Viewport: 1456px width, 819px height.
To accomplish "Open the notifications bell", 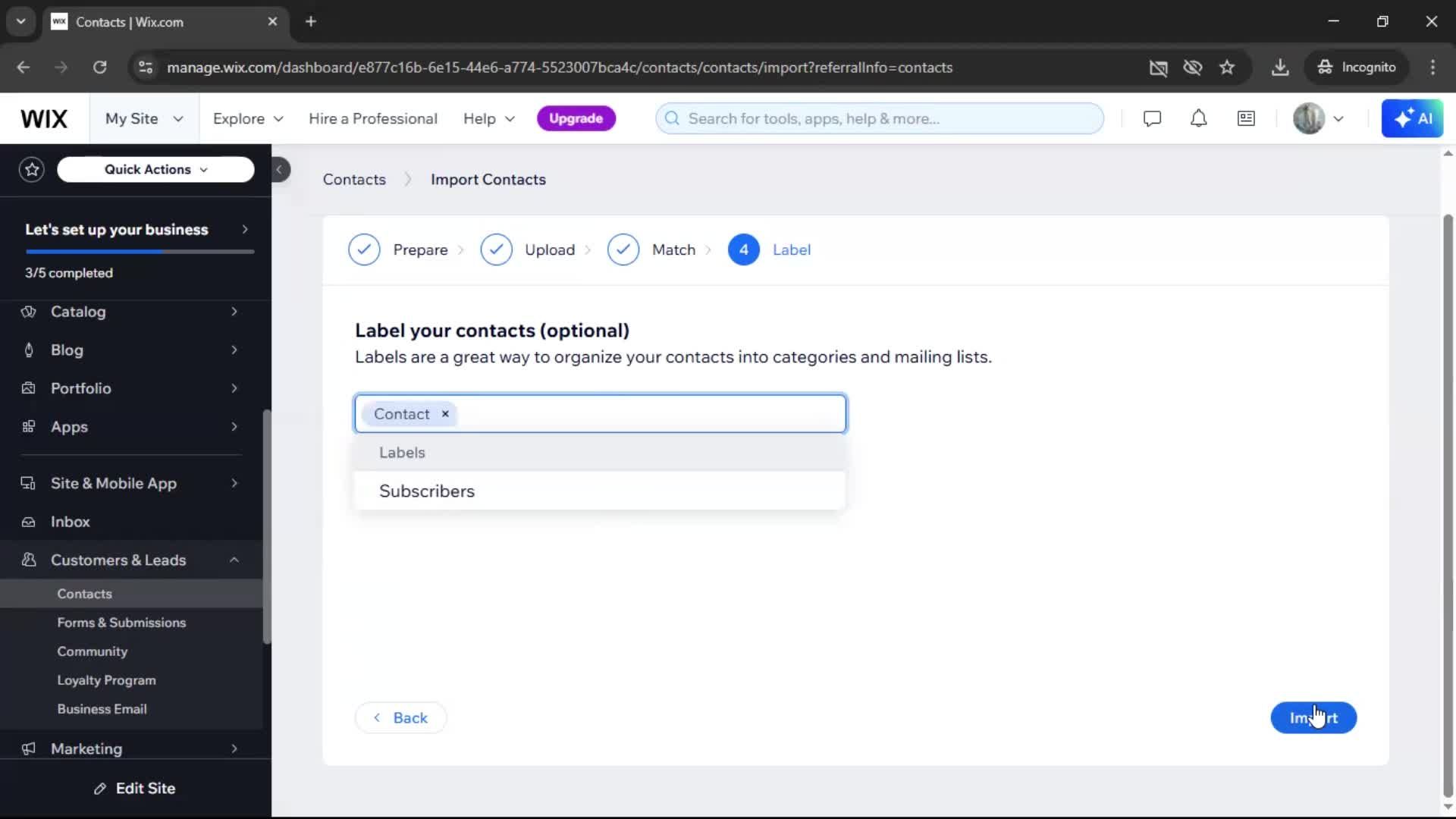I will [x=1198, y=118].
